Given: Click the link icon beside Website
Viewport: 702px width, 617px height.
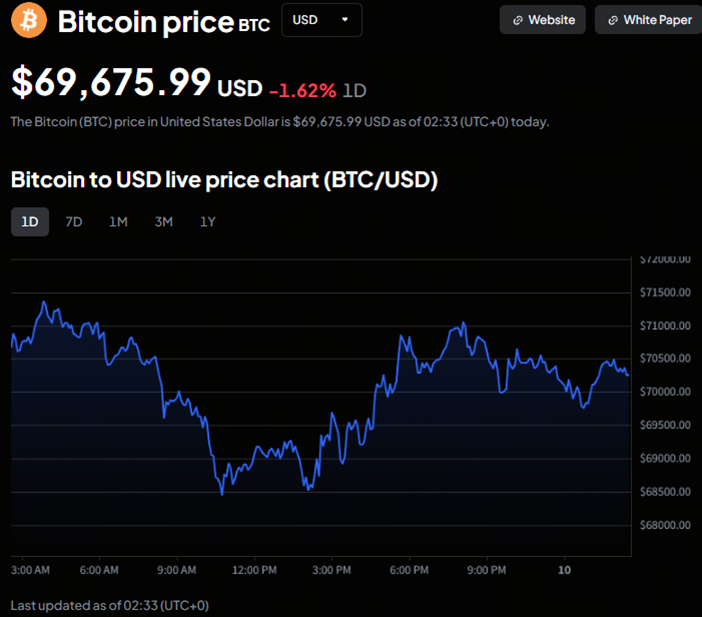Looking at the screenshot, I should 517,20.
